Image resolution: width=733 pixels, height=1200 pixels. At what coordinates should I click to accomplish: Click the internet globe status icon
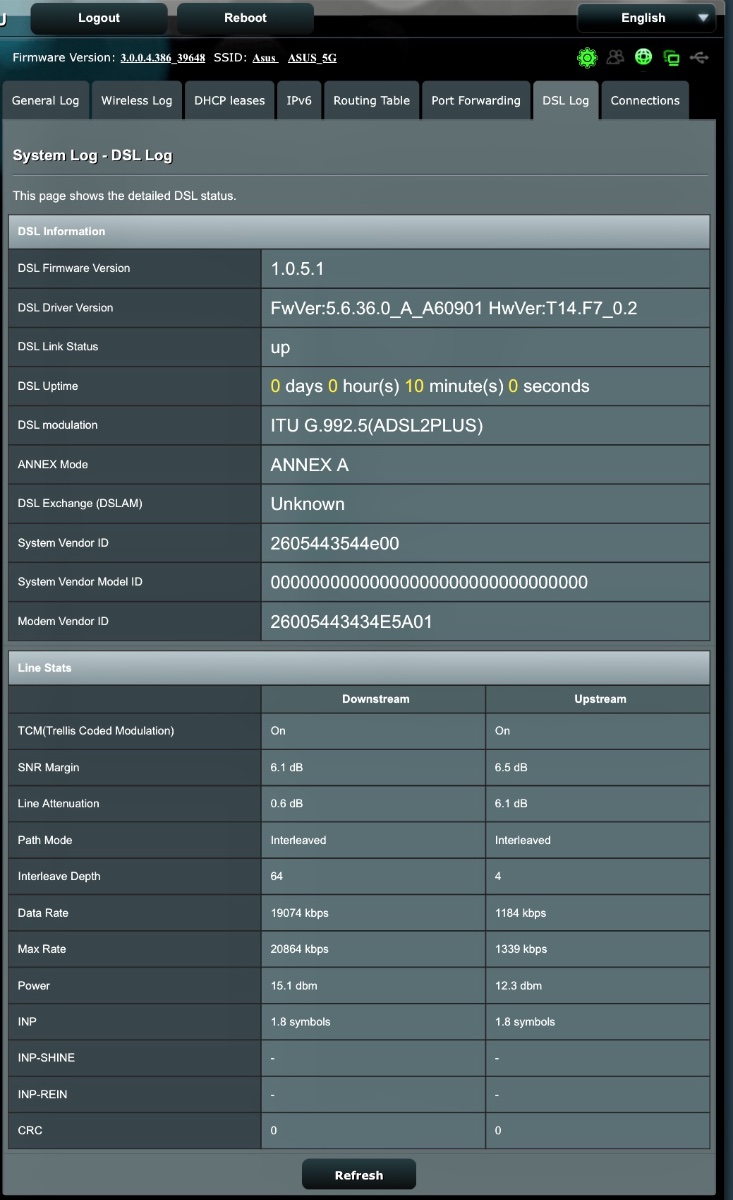coord(644,57)
